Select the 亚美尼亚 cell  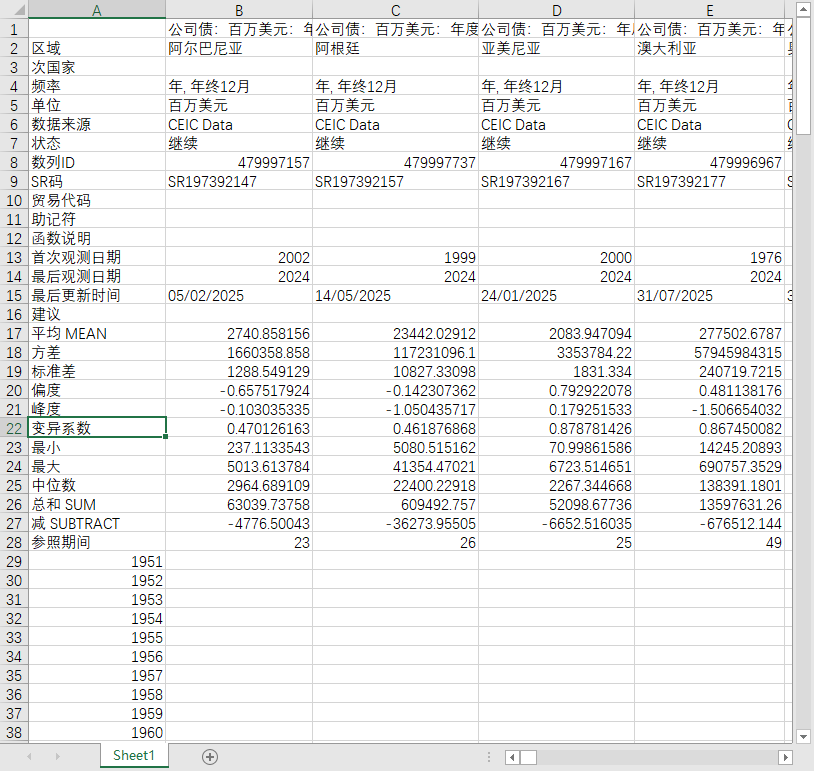(557, 48)
